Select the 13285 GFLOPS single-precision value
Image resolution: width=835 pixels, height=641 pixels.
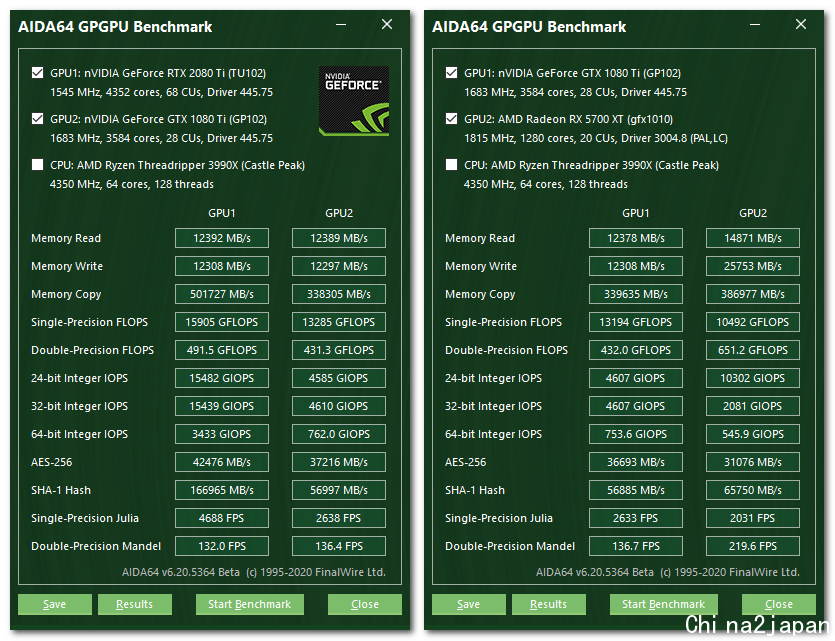coord(339,322)
